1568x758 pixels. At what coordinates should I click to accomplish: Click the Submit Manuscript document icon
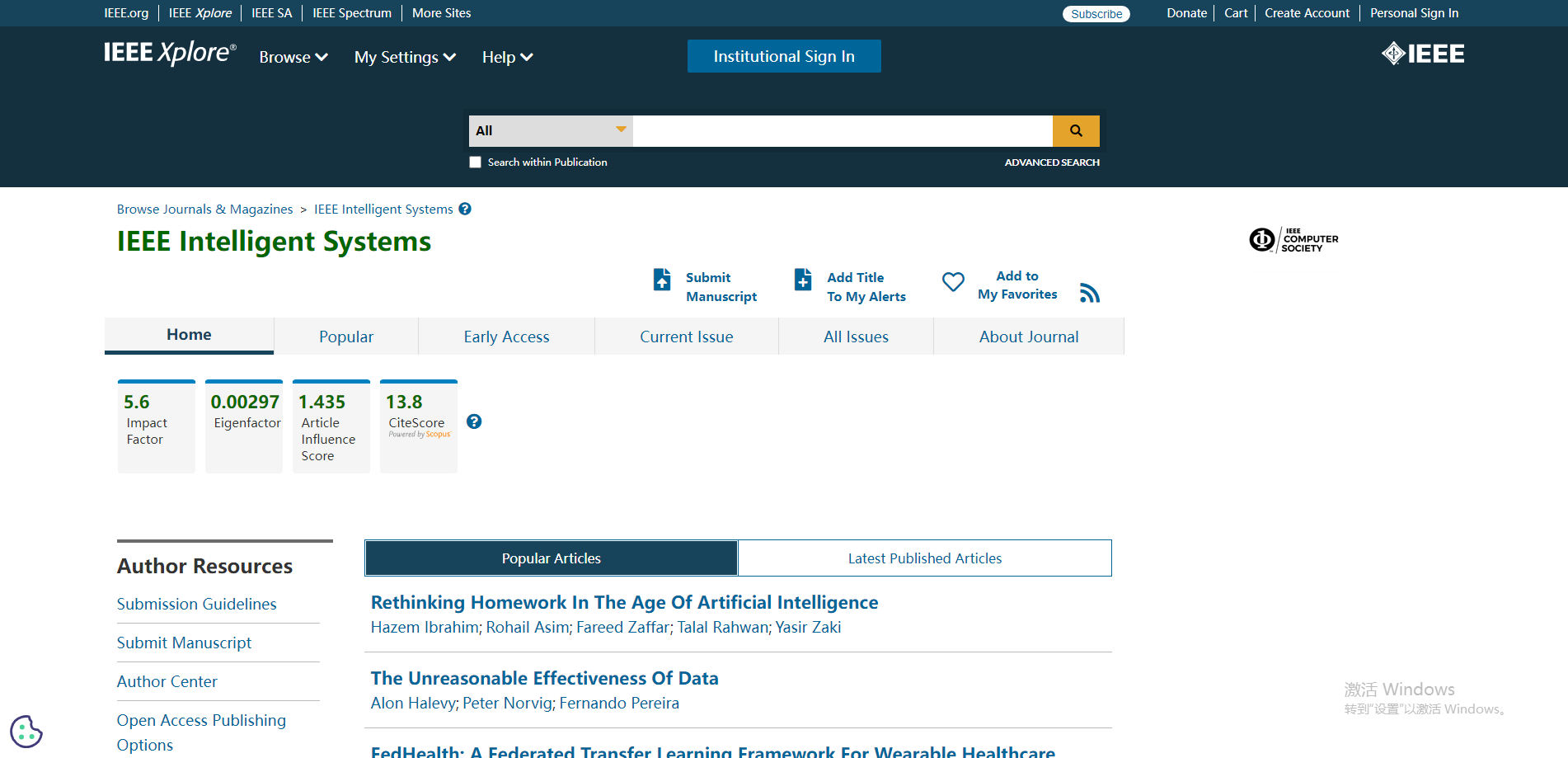pyautogui.click(x=662, y=280)
